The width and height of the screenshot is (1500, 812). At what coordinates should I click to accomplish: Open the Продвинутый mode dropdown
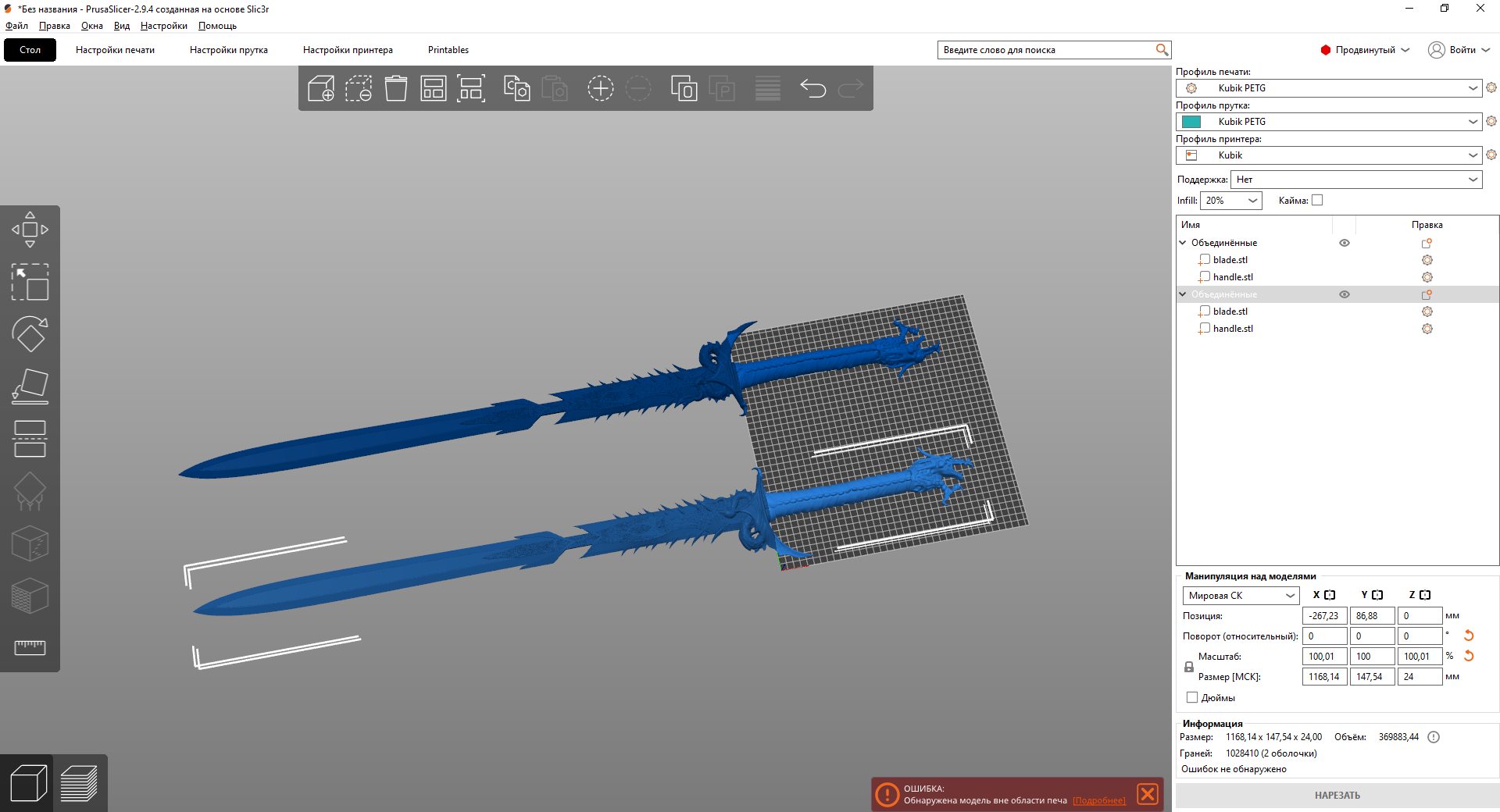point(1365,50)
